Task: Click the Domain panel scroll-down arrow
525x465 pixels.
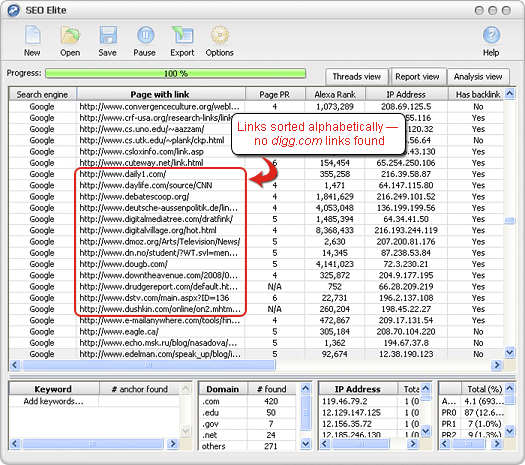Action: pyautogui.click(x=306, y=444)
